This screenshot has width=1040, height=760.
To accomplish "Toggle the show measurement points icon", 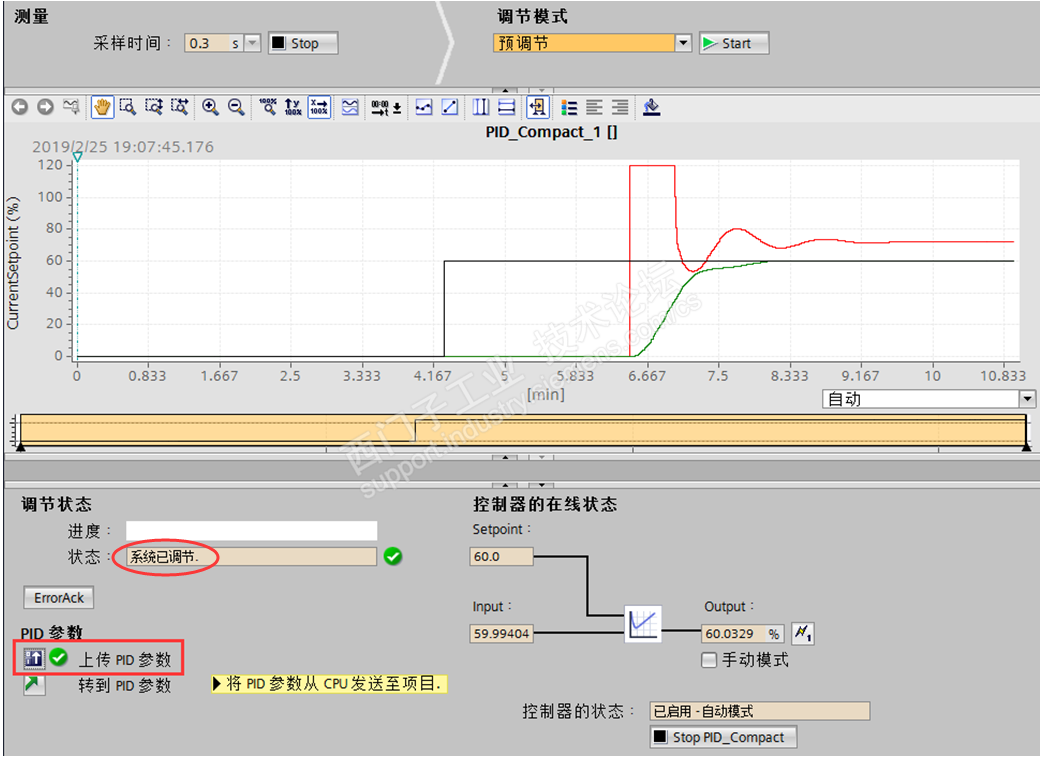I will tap(424, 107).
